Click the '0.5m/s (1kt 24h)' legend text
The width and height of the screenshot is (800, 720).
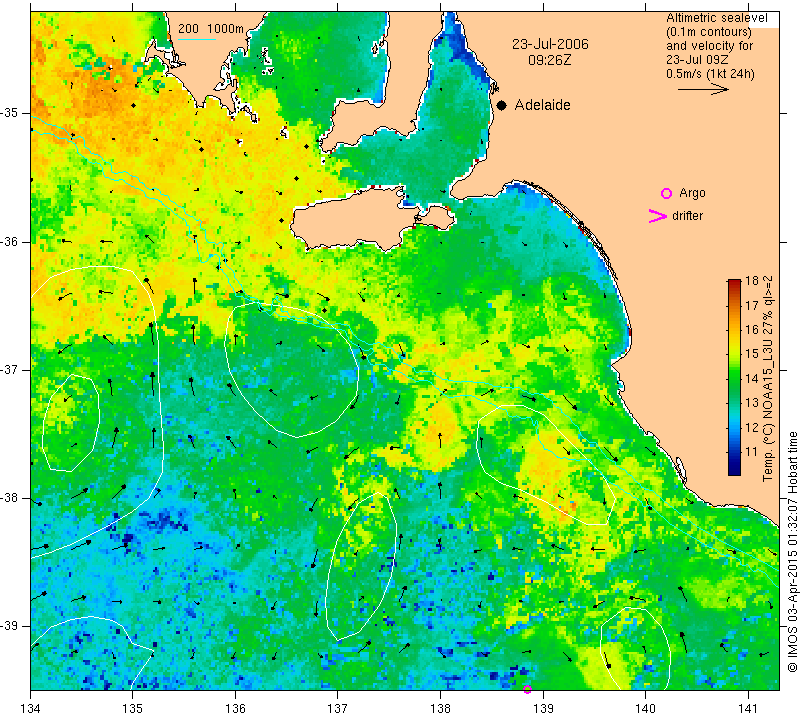click(710, 74)
